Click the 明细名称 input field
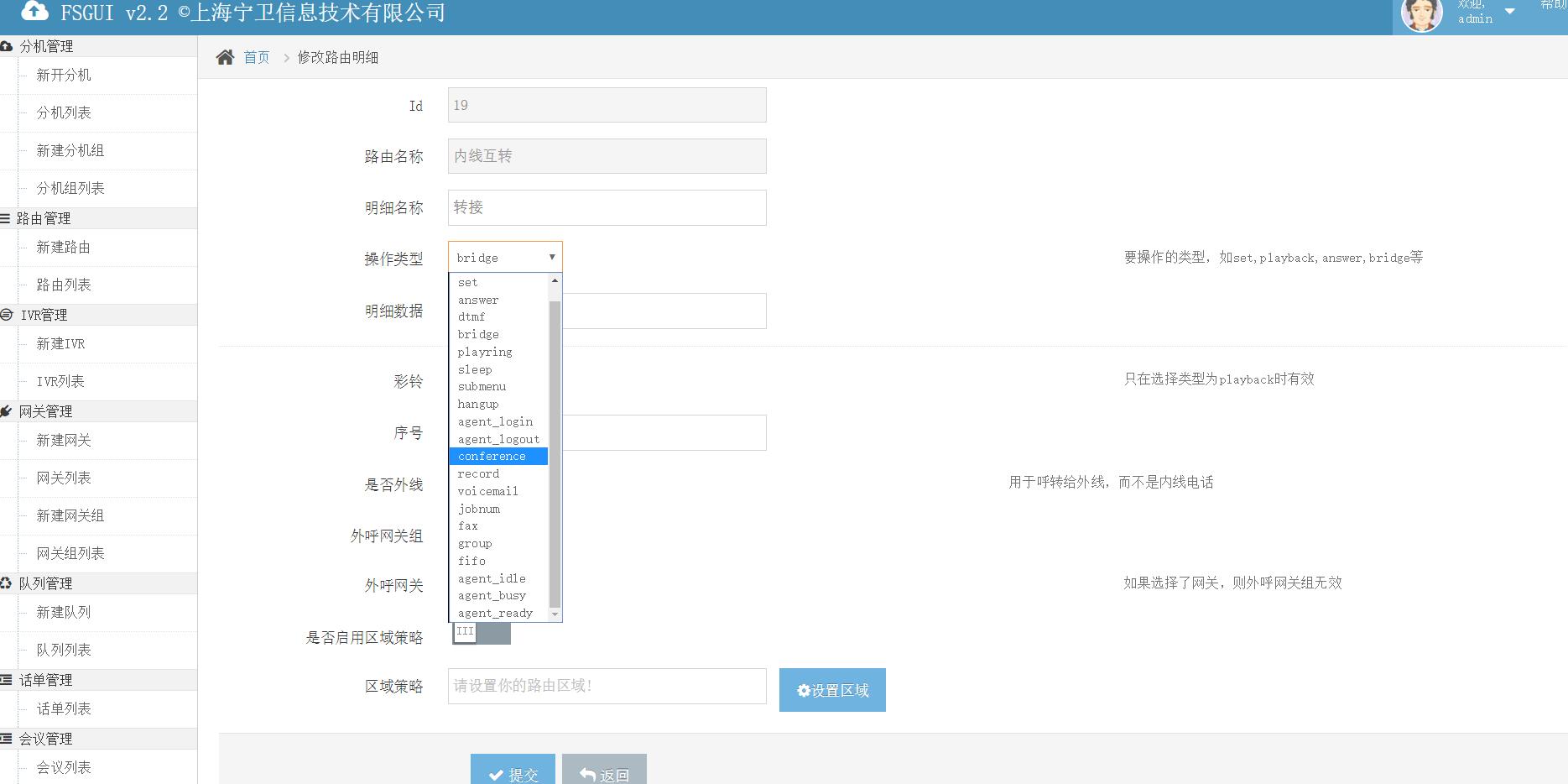 click(x=607, y=207)
